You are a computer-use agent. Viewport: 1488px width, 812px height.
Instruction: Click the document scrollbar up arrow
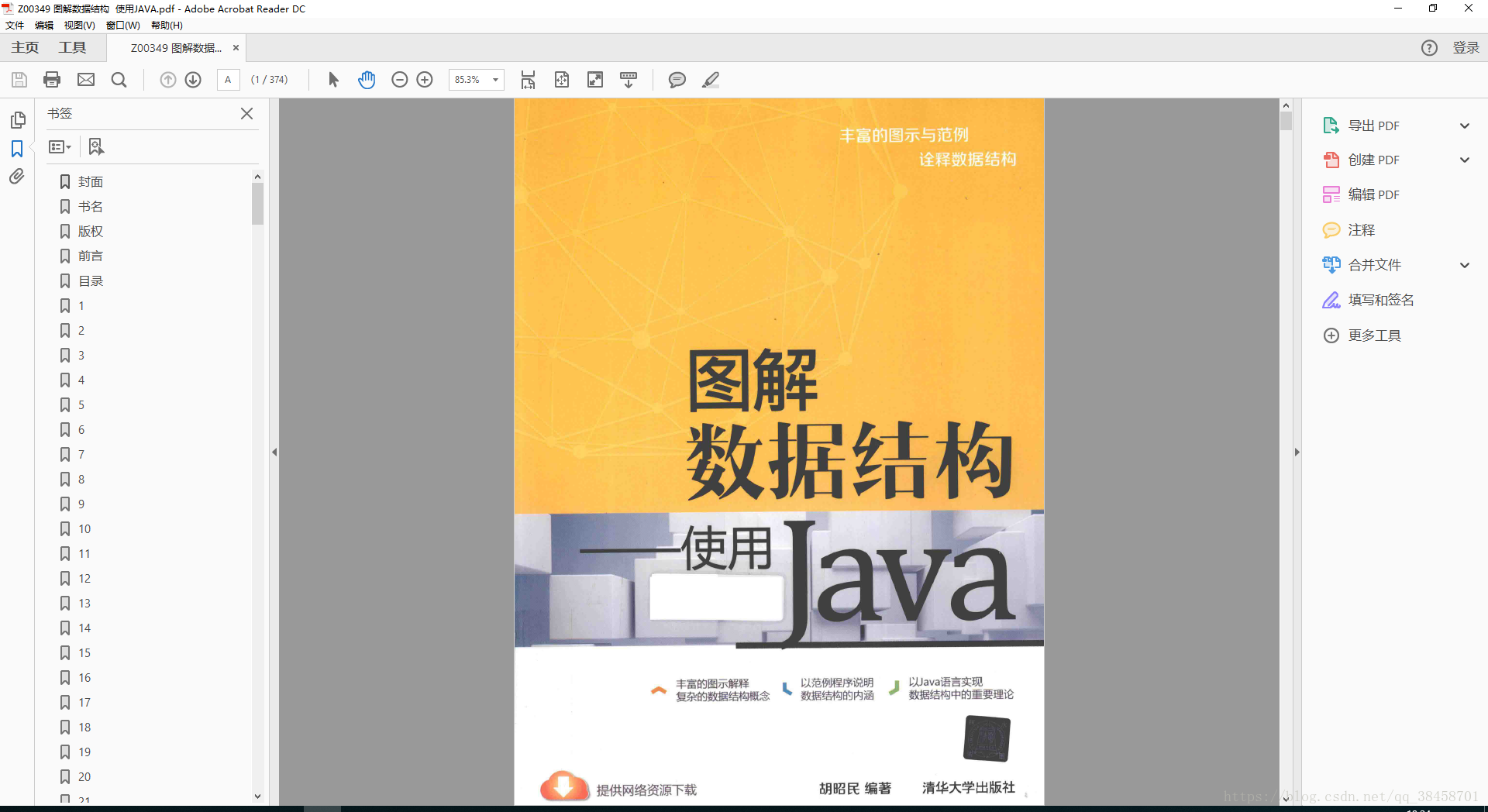point(1286,105)
